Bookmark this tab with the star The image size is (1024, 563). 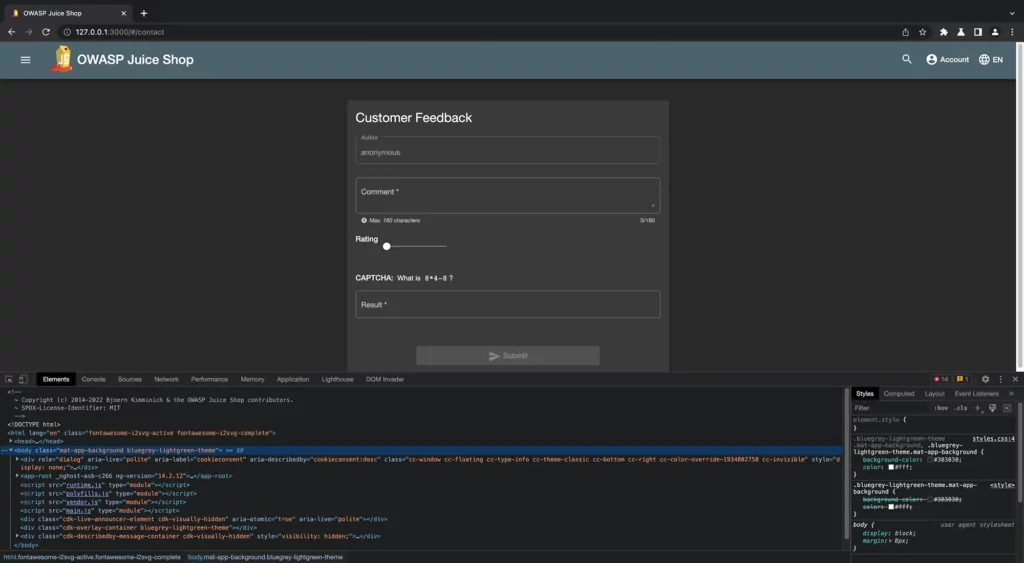(922, 32)
